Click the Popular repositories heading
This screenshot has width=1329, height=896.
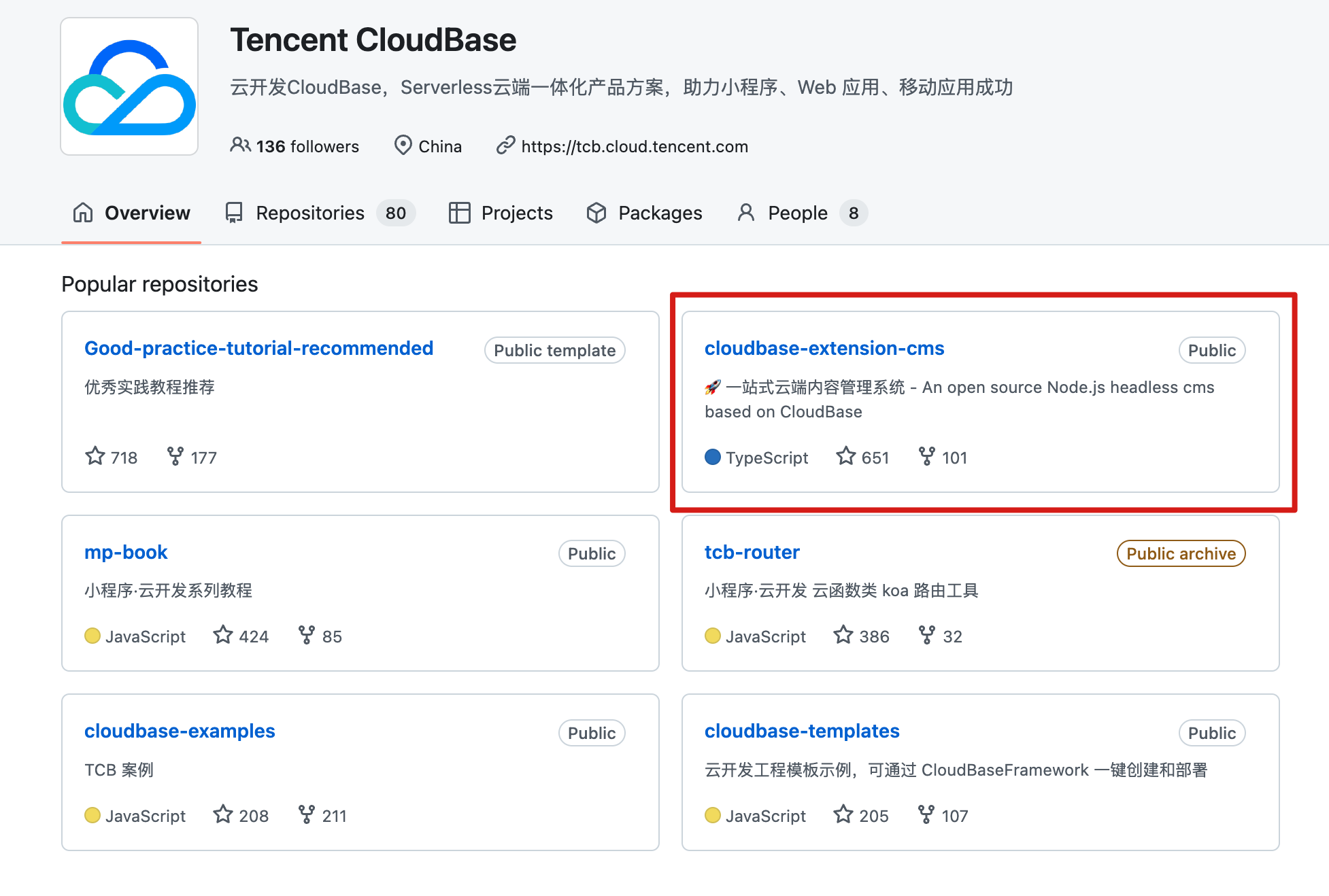[160, 284]
